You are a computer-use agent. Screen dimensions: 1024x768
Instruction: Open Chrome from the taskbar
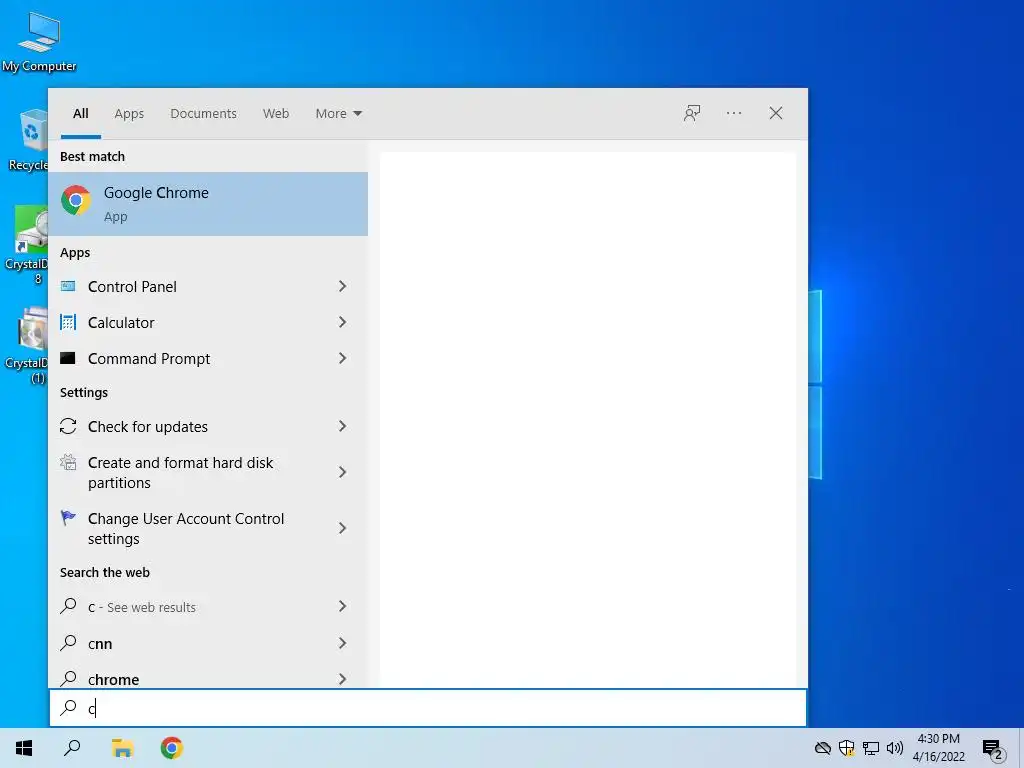coord(172,748)
